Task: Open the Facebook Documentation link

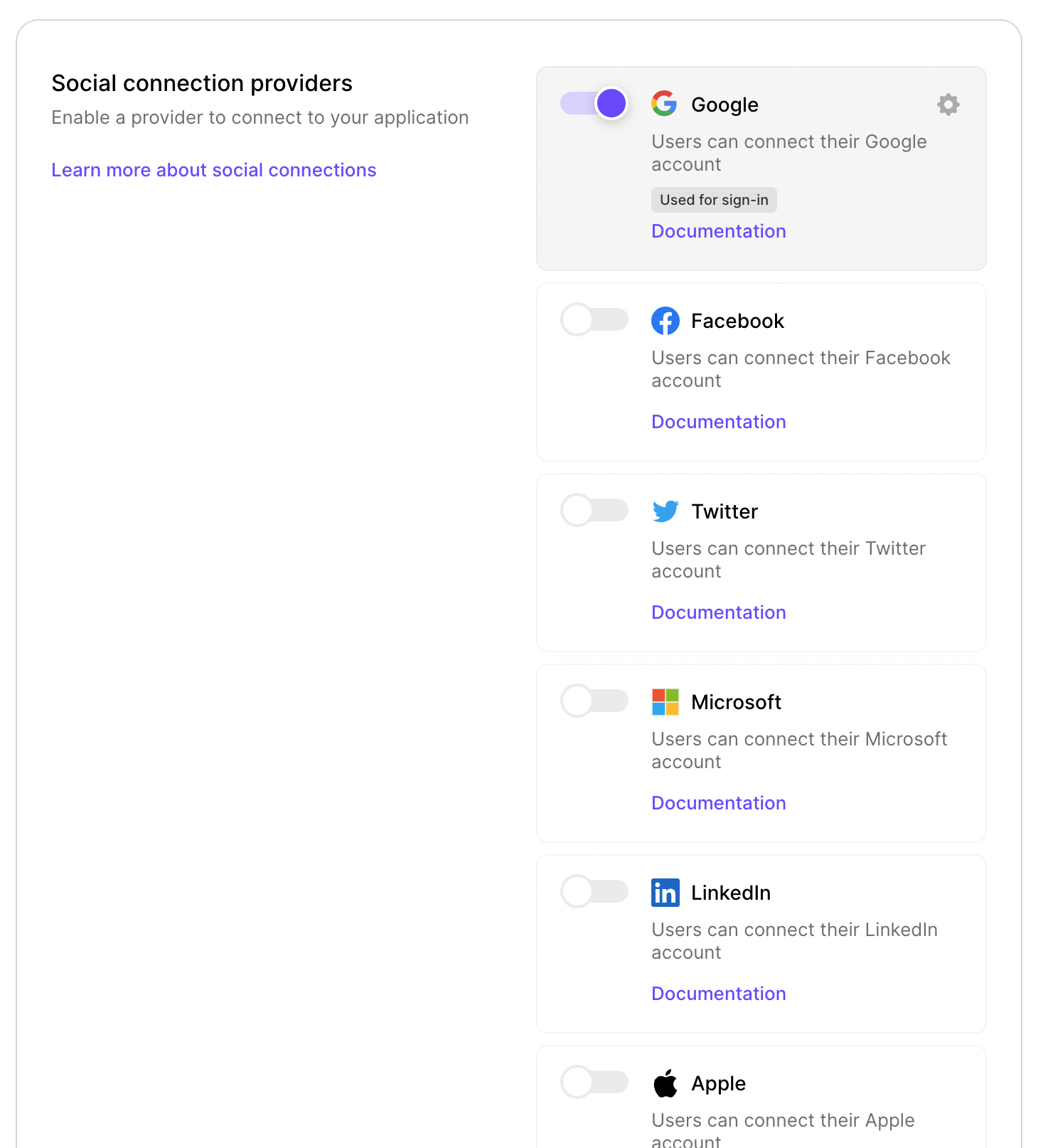Action: tap(718, 422)
